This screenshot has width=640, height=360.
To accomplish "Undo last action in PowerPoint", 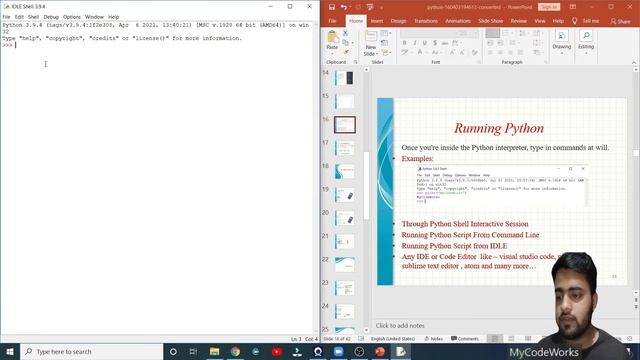I will point(344,7).
